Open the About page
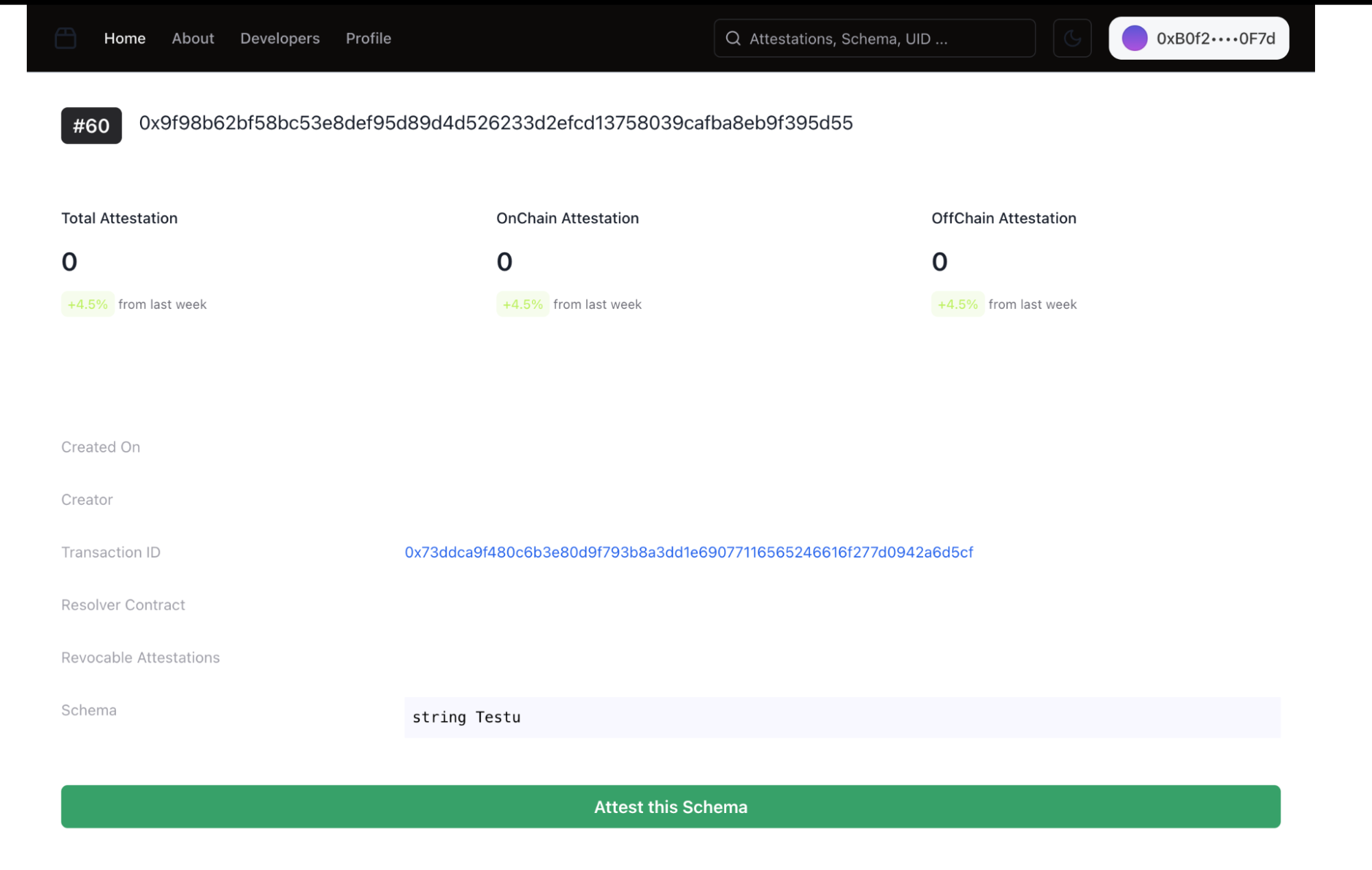Image resolution: width=1372 pixels, height=870 pixels. 193,38
